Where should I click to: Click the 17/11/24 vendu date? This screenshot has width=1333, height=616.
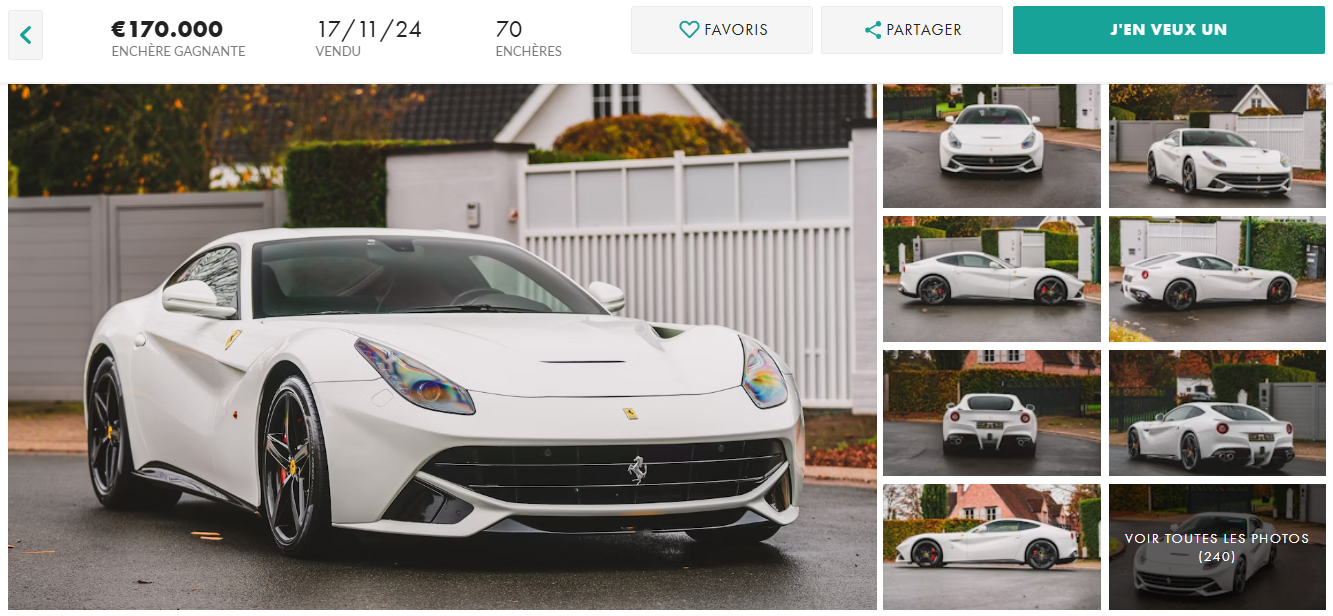tap(369, 29)
